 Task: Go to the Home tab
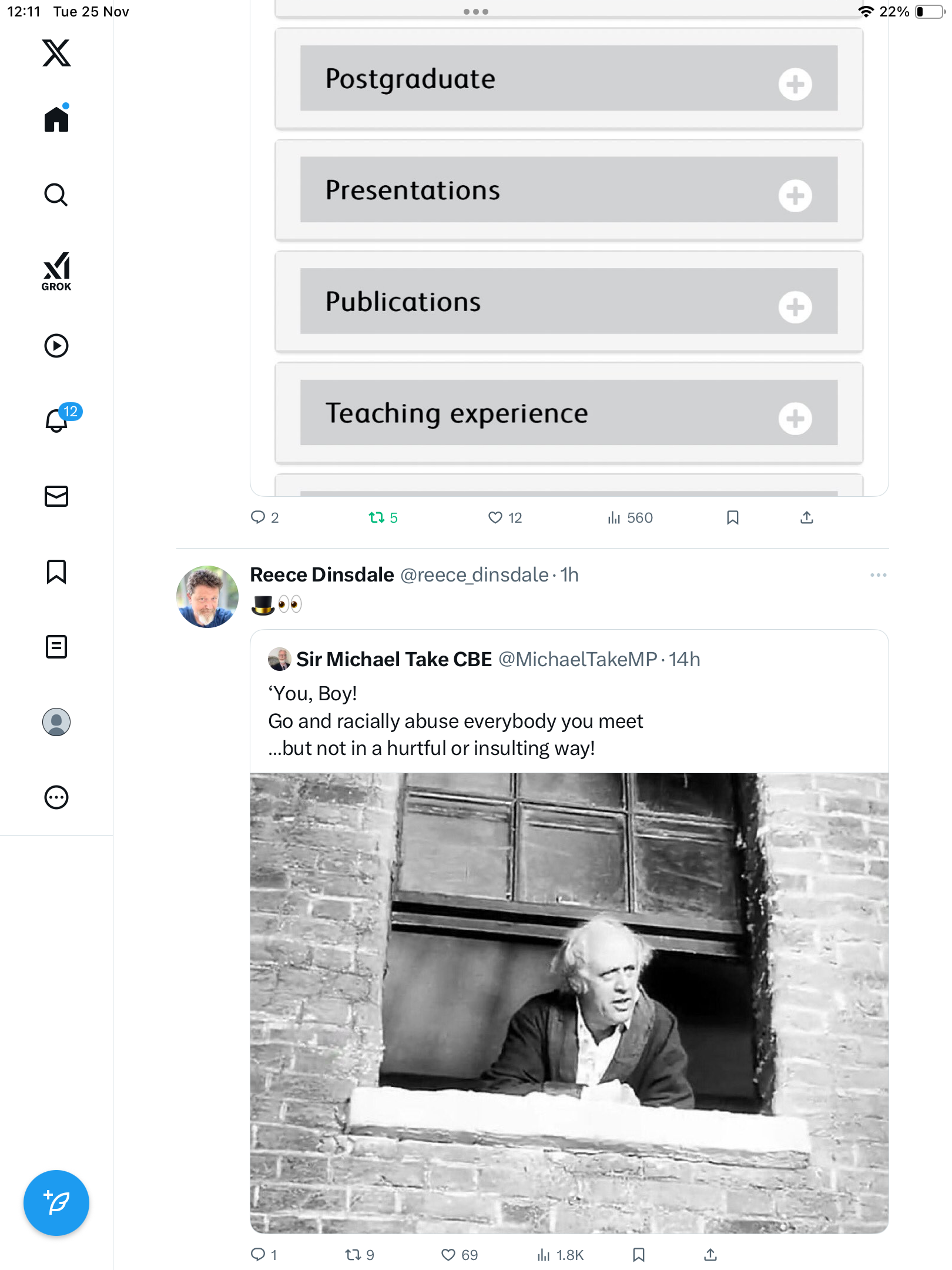(x=56, y=119)
